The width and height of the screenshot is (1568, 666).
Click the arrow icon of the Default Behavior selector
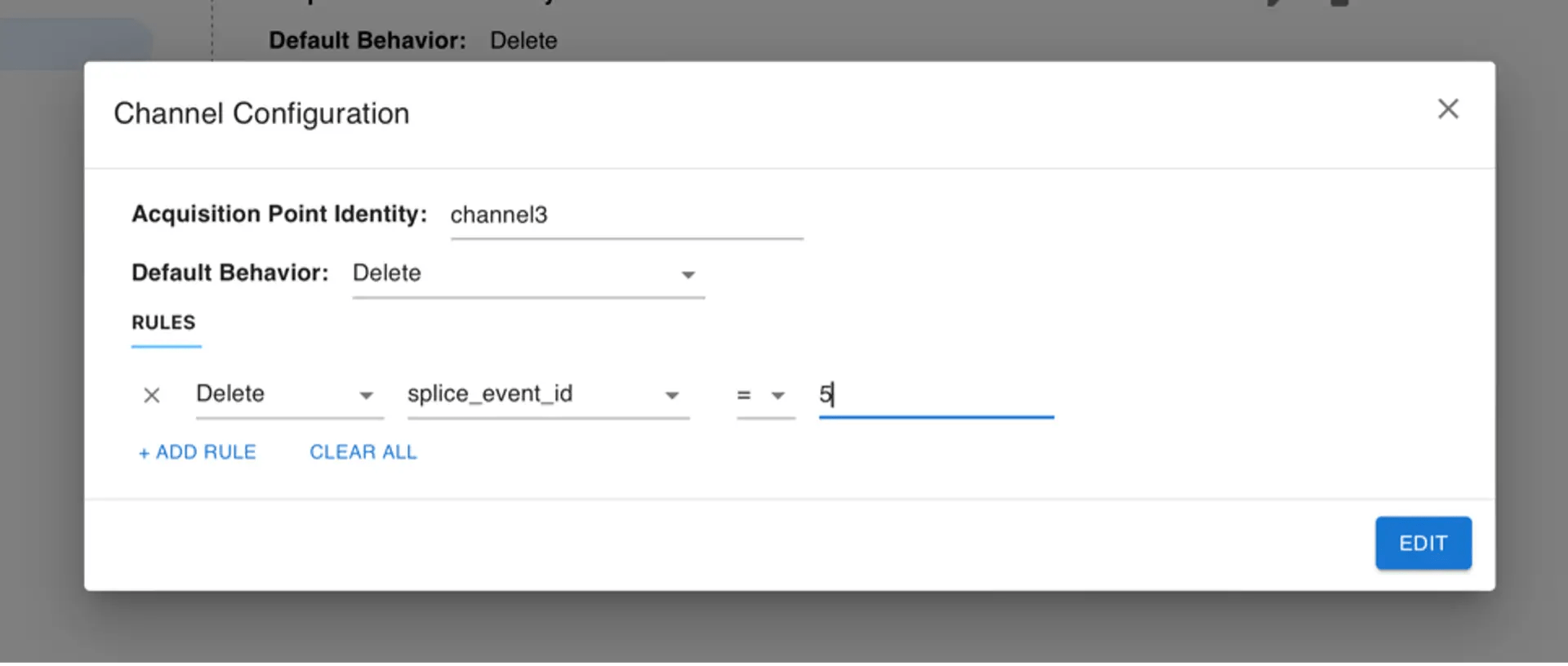tap(688, 275)
